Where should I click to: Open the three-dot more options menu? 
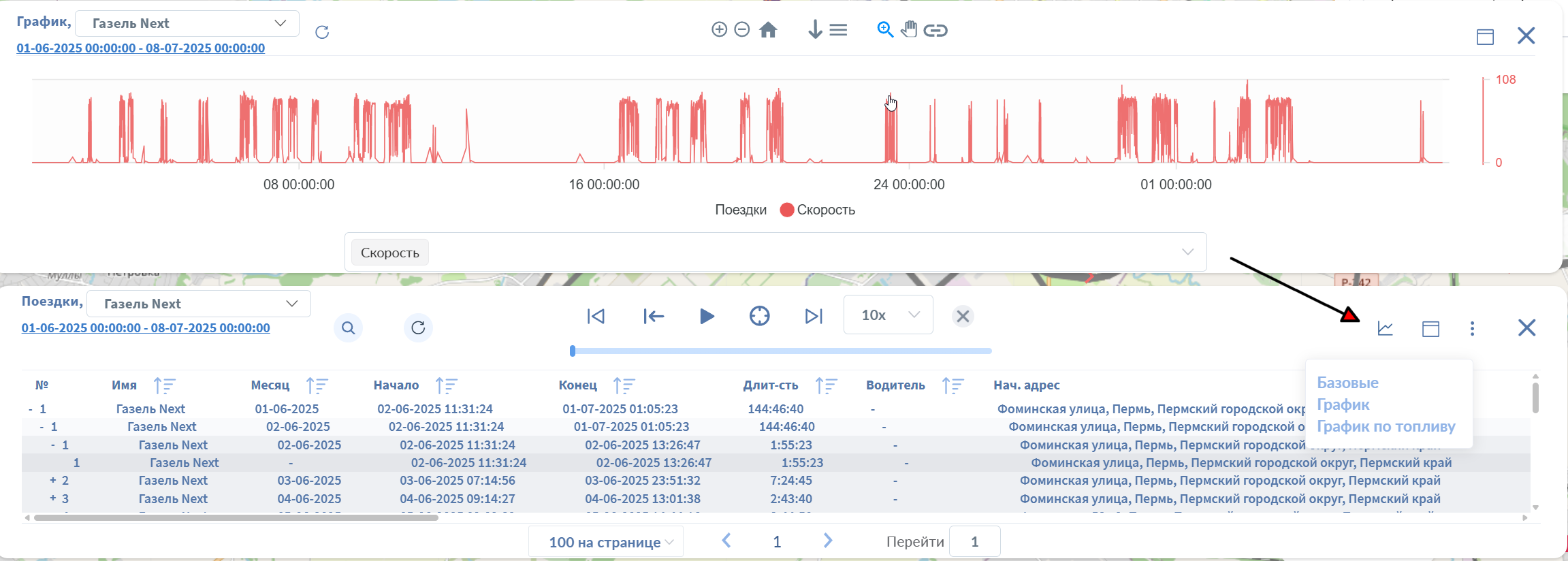[x=1472, y=329]
